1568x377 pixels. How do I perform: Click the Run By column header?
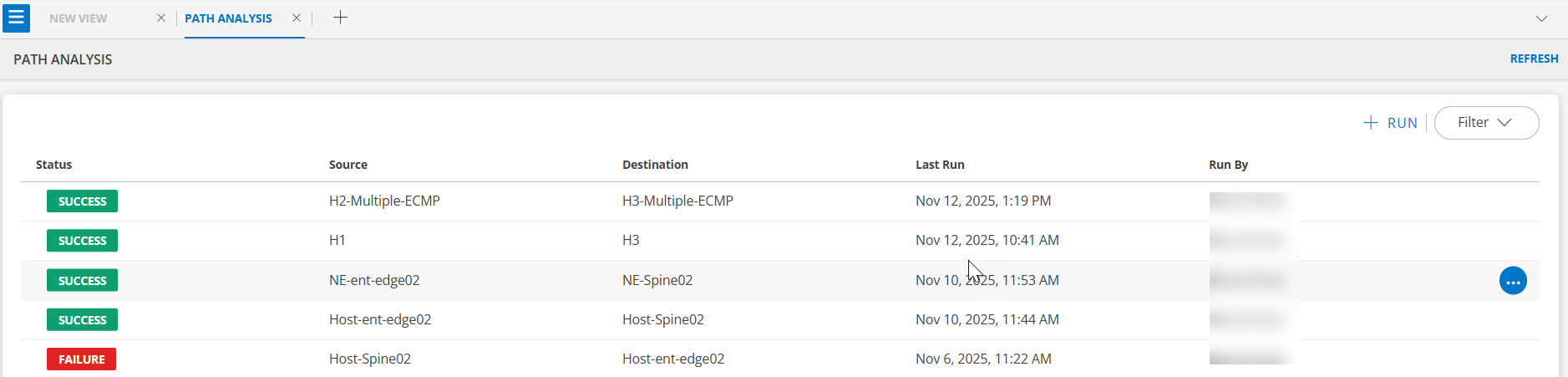pos(1228,165)
